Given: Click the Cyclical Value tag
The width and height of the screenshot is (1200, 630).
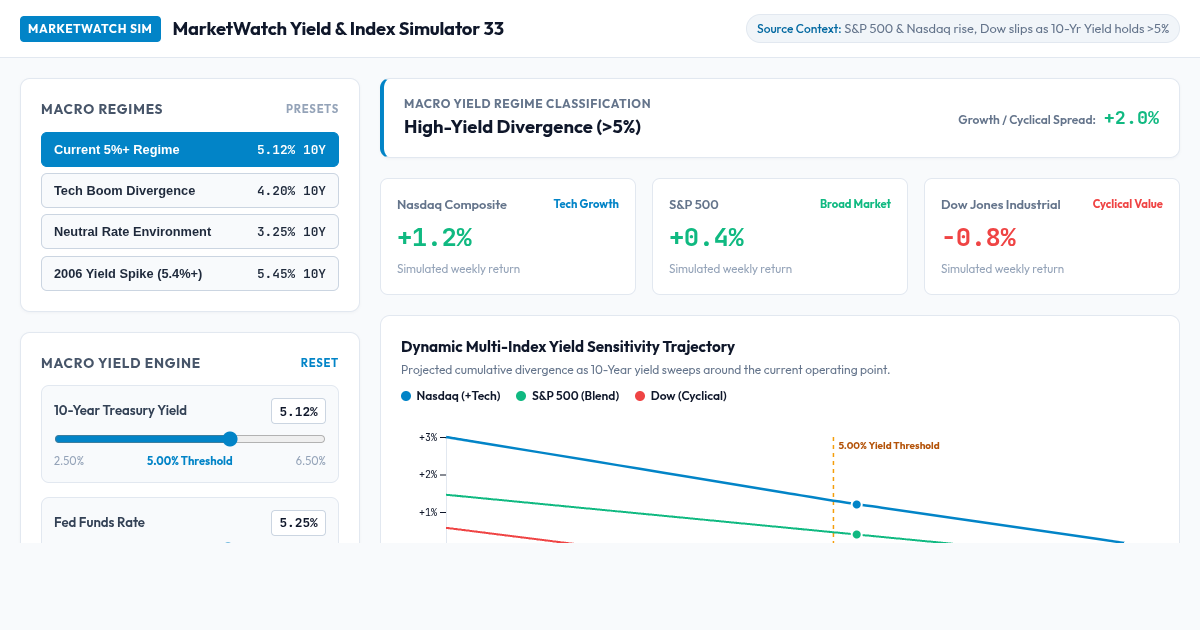Looking at the screenshot, I should pyautogui.click(x=1128, y=204).
